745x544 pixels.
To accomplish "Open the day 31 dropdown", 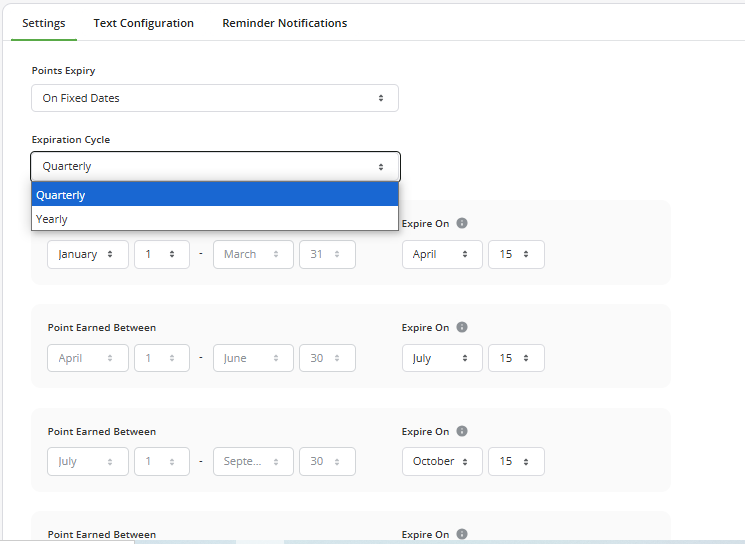I will 327,254.
